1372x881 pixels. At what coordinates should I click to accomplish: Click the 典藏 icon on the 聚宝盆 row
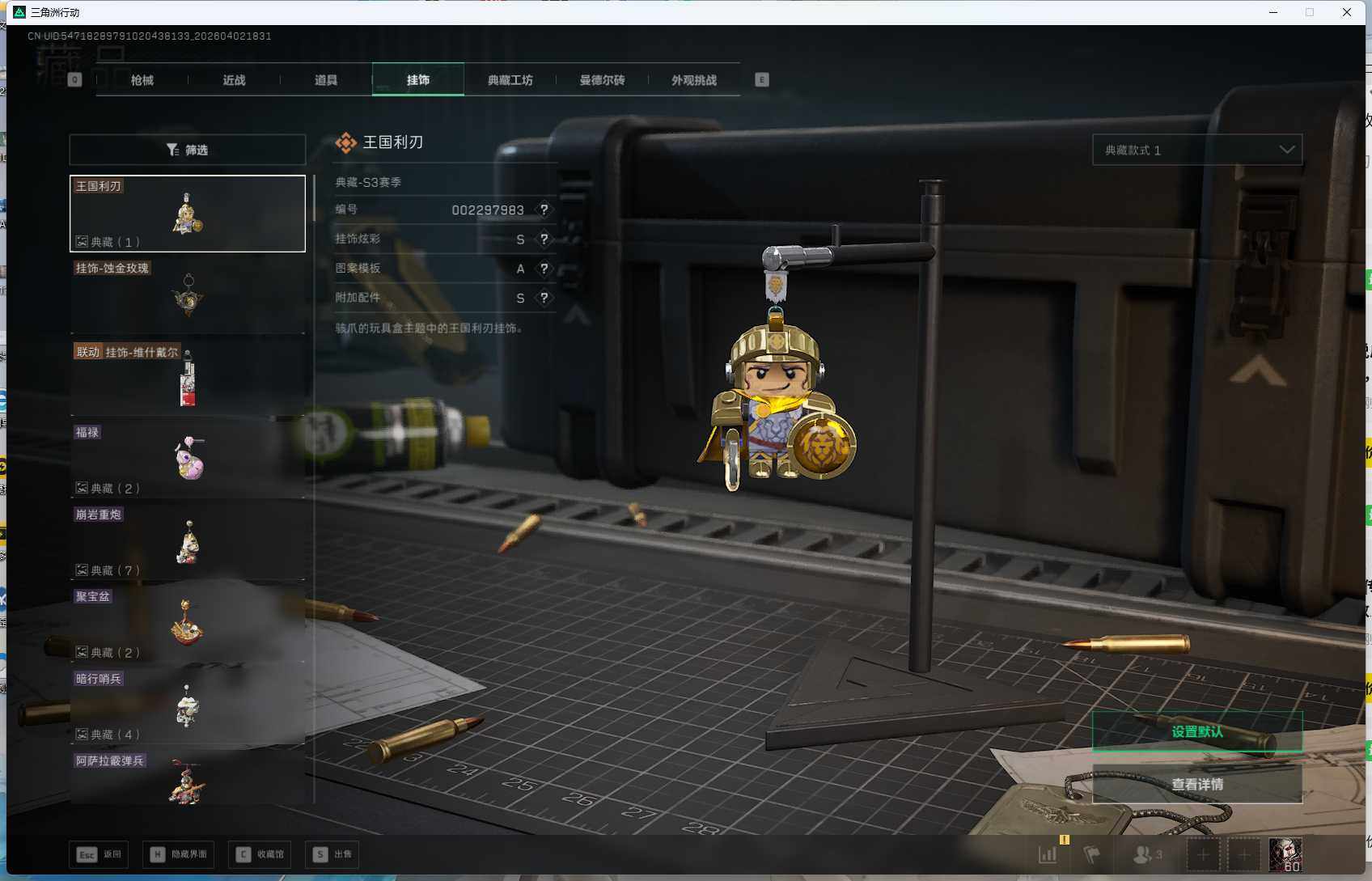tap(82, 652)
